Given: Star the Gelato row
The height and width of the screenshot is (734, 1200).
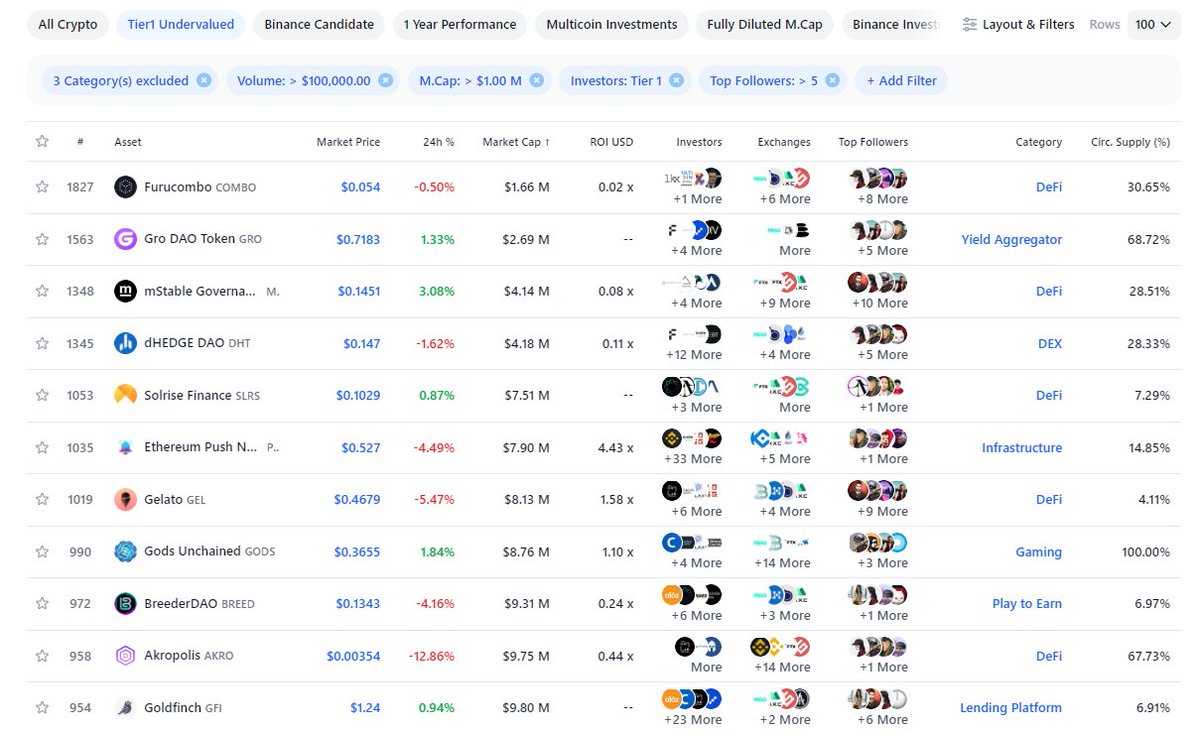Looking at the screenshot, I should [42, 499].
